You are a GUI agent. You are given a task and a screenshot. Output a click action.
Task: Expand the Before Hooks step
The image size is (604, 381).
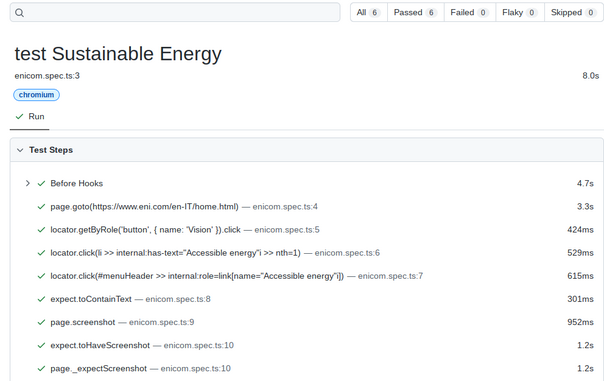tap(27, 183)
